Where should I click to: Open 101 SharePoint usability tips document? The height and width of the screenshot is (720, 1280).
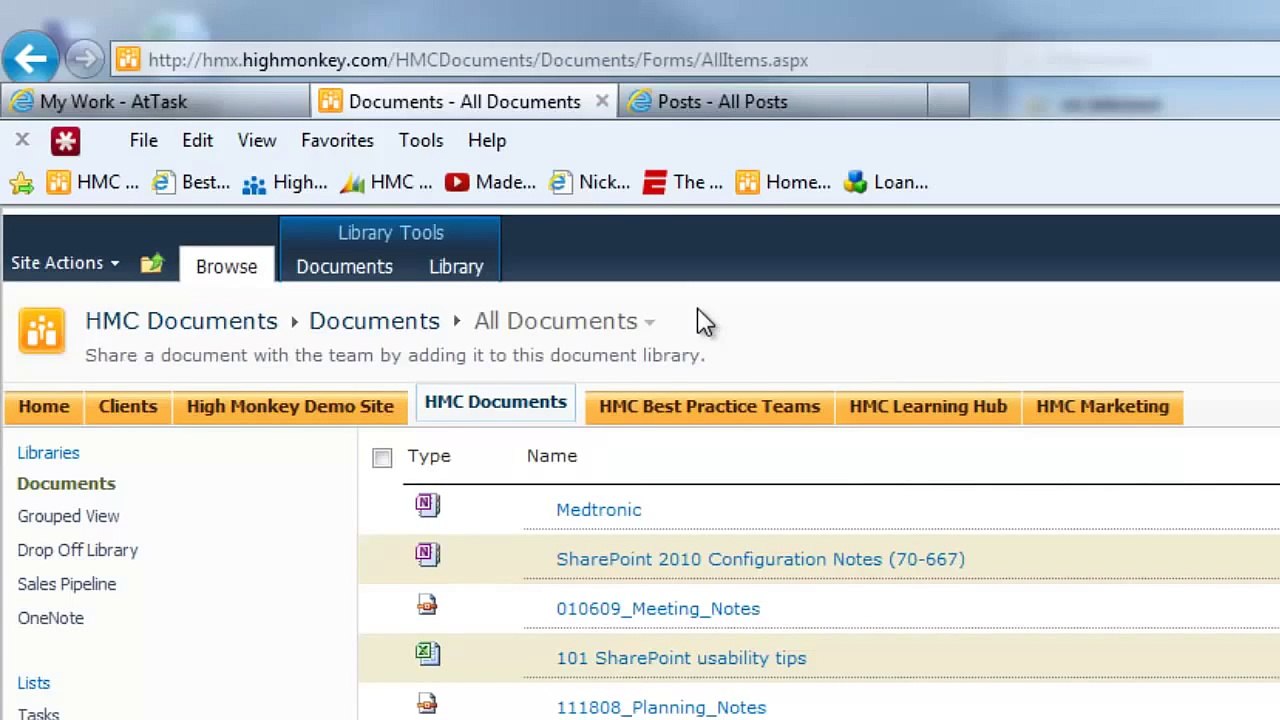[681, 658]
